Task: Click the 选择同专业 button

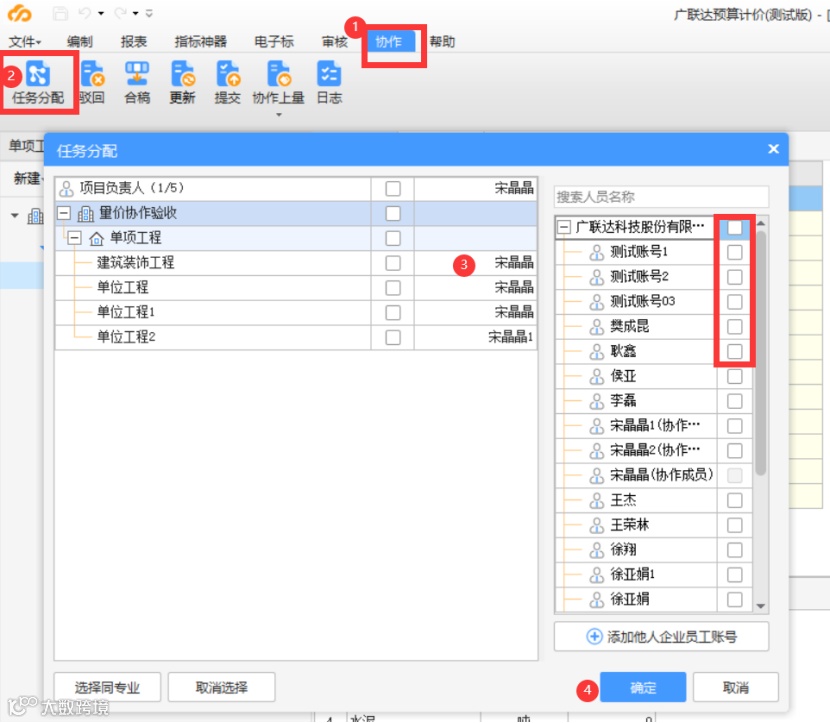Action: [x=107, y=687]
